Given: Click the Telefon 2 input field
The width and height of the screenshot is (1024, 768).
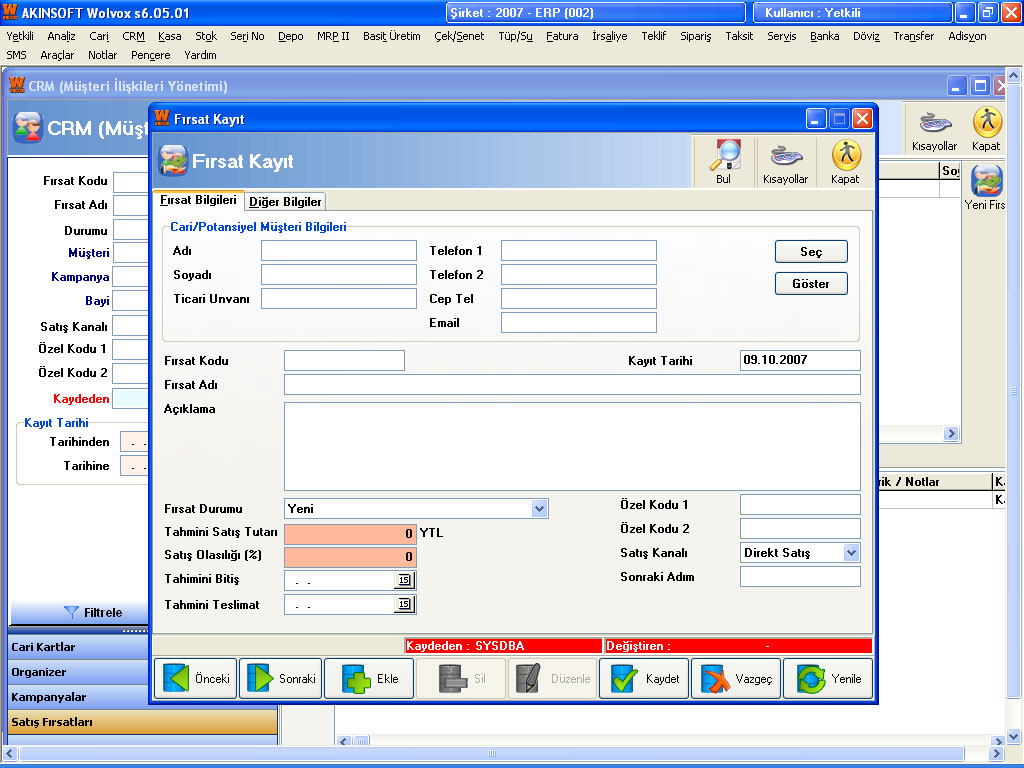Looking at the screenshot, I should click(x=579, y=275).
